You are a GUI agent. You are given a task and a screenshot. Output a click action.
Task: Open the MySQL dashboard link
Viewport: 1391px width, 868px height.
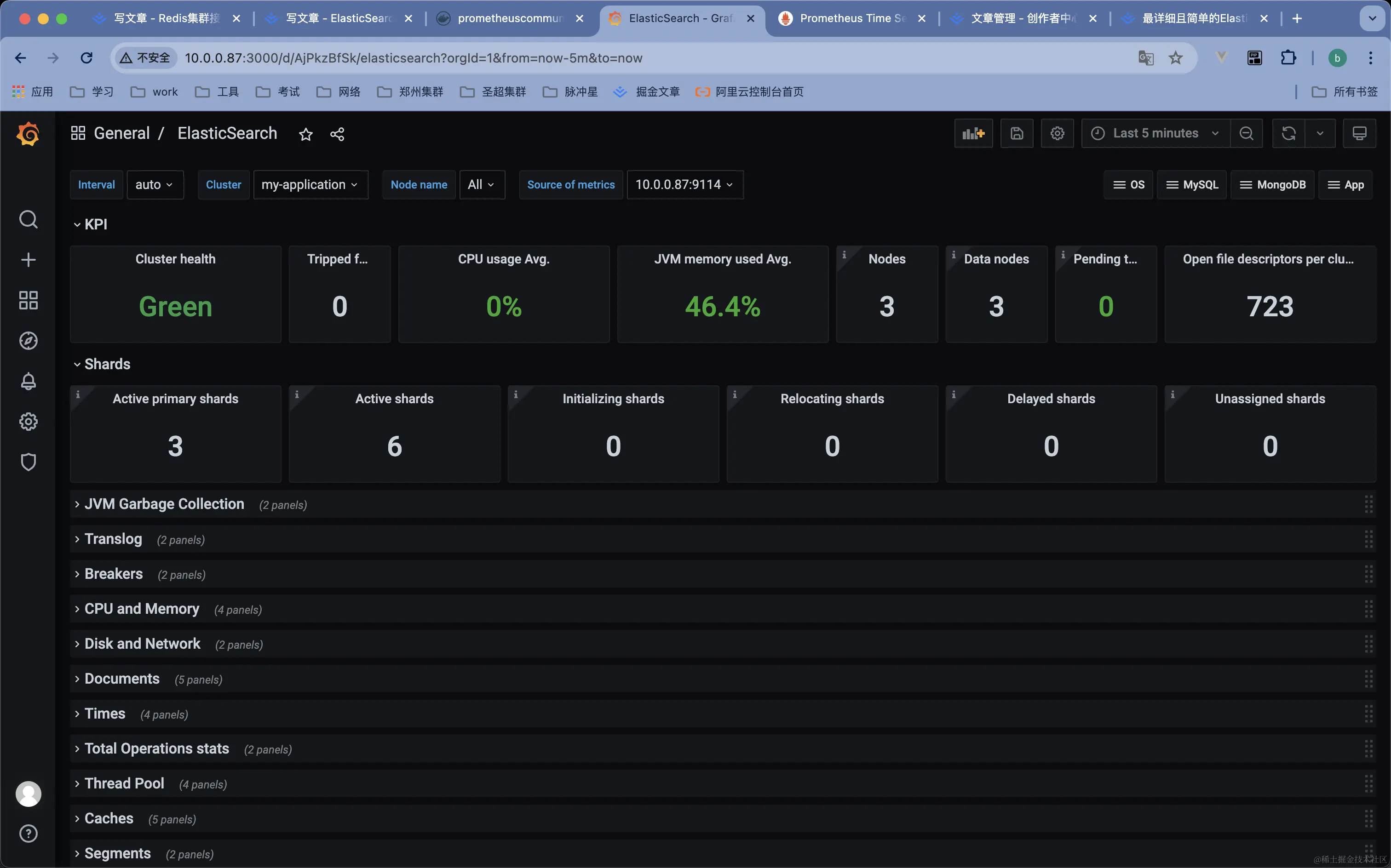[x=1192, y=185]
